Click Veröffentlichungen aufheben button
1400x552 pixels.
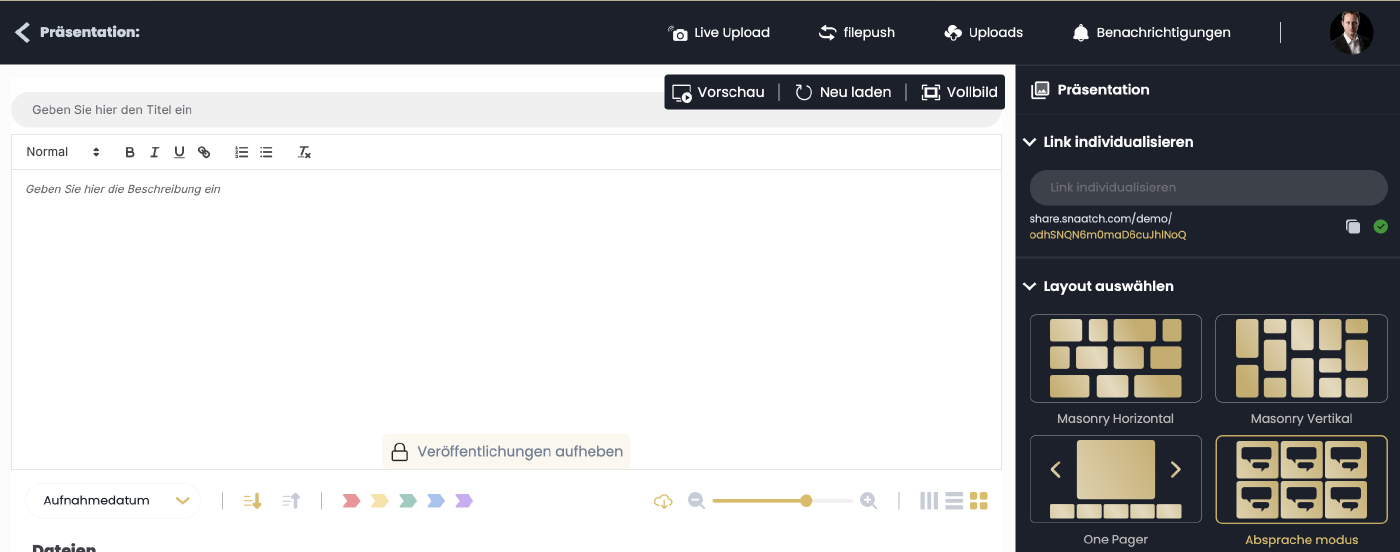tap(507, 452)
